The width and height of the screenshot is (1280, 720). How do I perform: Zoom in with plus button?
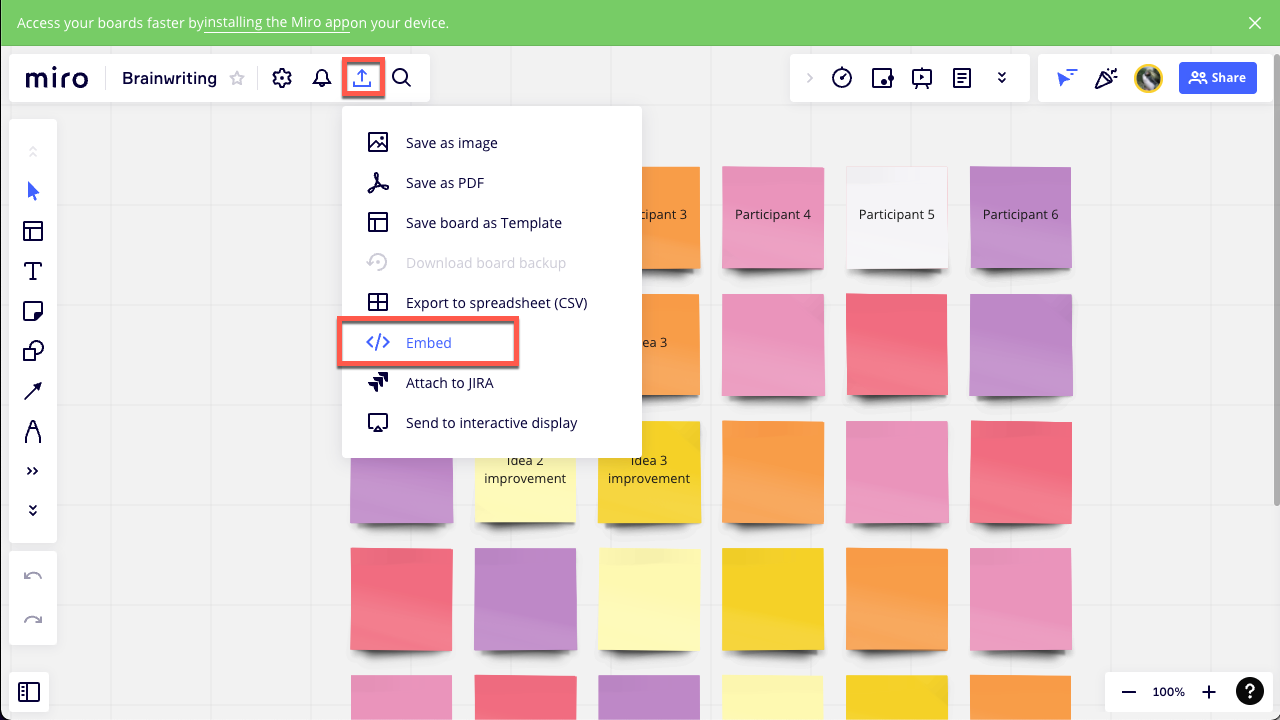pos(1209,692)
